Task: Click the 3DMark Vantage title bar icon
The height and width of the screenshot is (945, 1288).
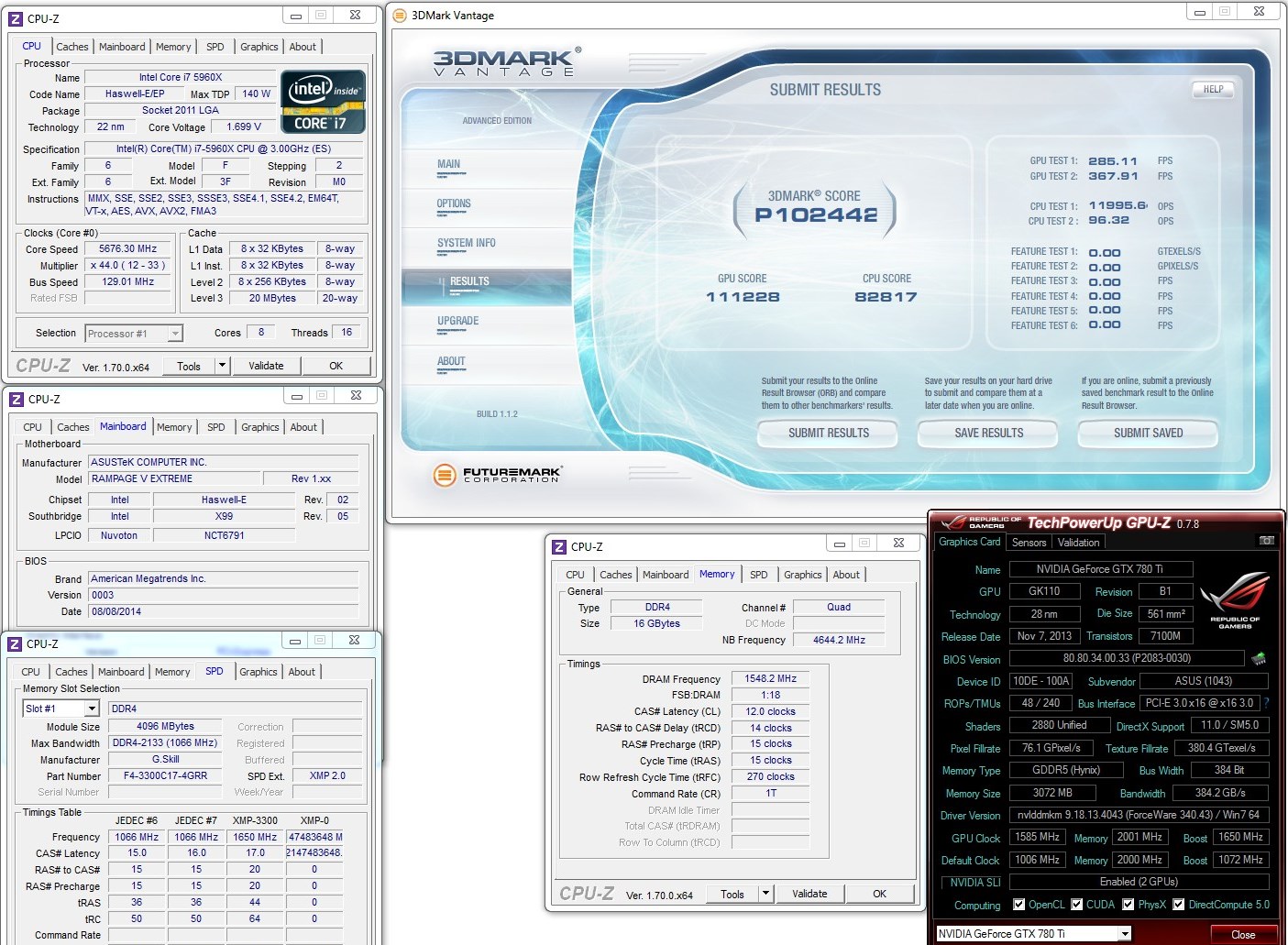Action: [400, 15]
